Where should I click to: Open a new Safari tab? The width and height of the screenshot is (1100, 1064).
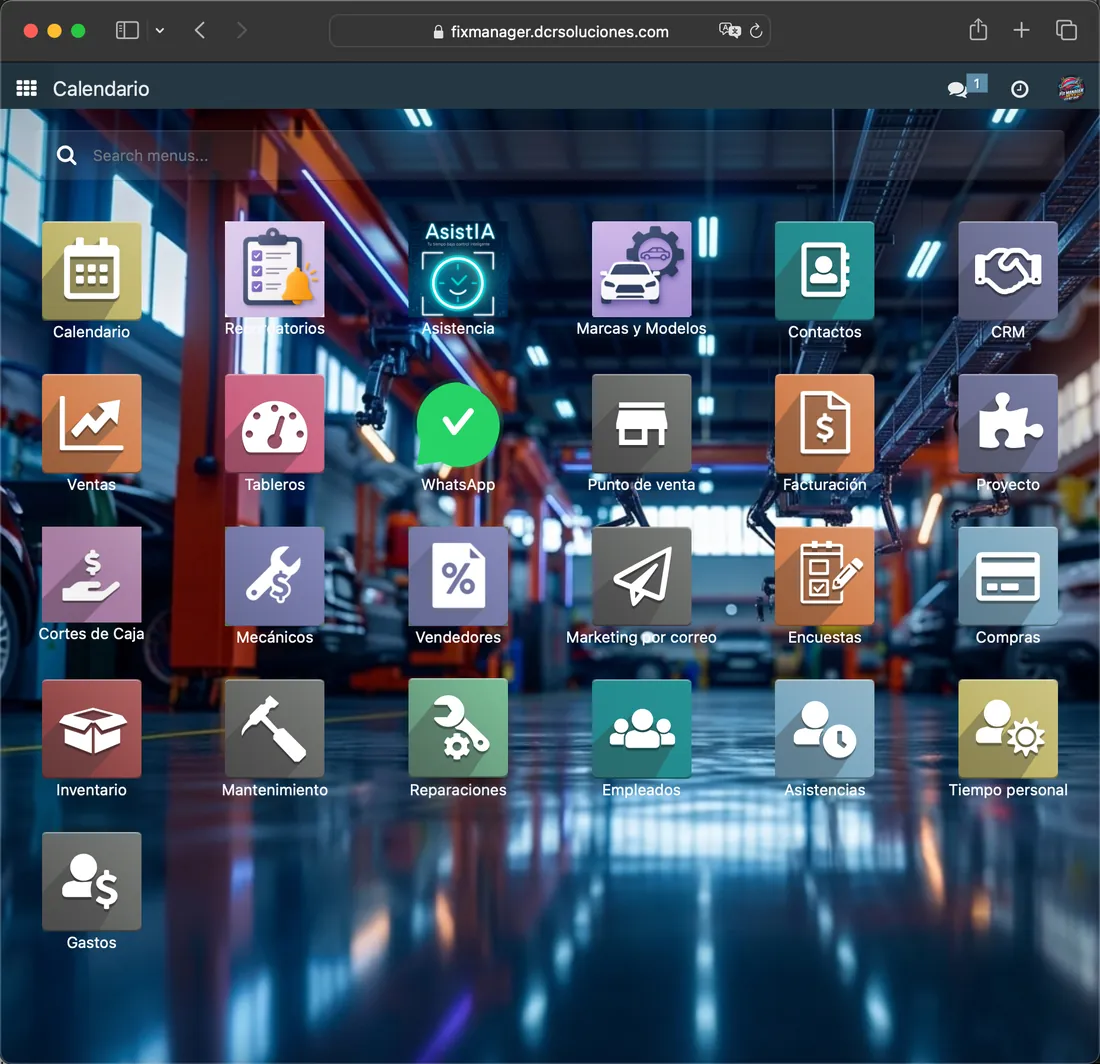(1021, 29)
